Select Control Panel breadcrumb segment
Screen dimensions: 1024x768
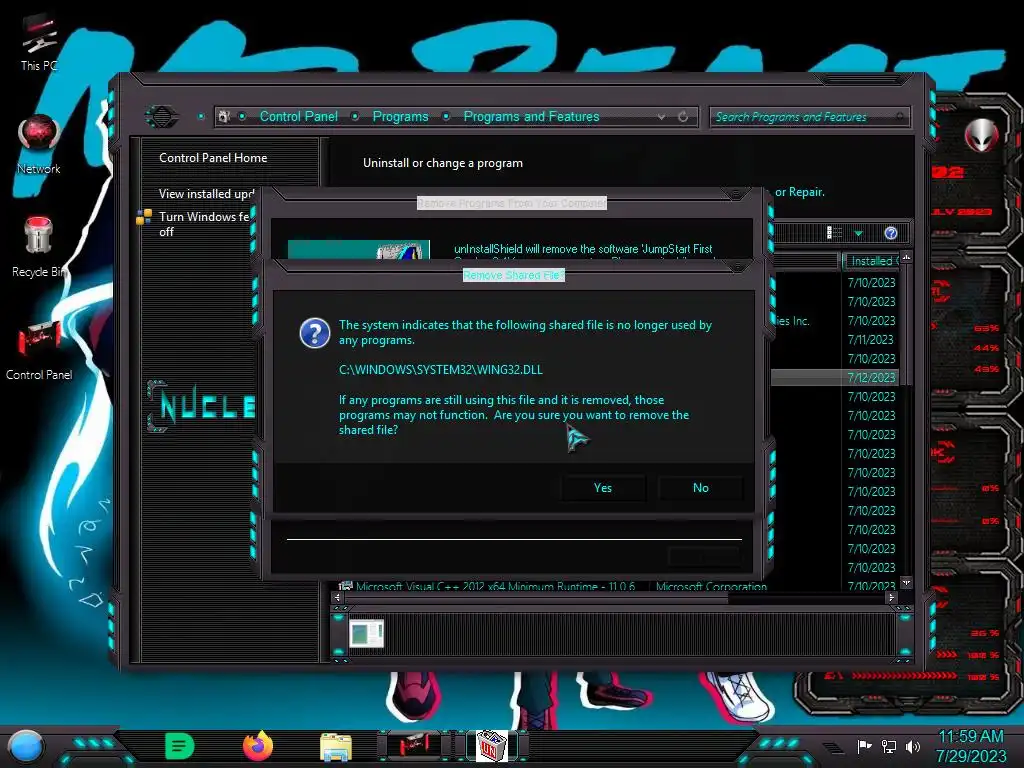pos(298,116)
